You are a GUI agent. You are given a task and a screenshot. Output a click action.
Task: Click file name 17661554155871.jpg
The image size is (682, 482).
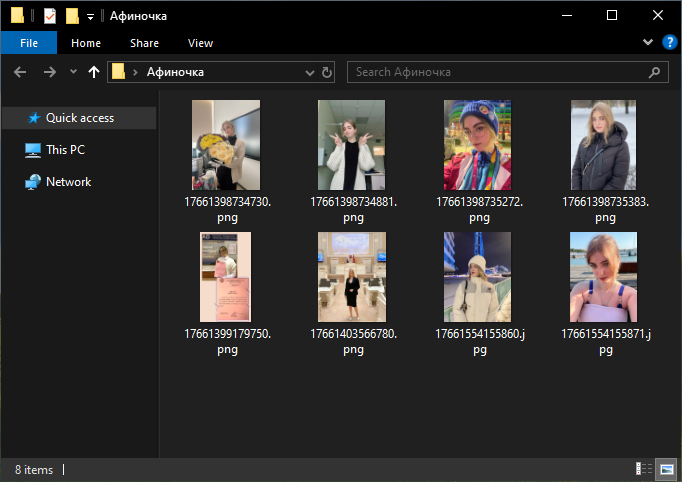tap(605, 341)
